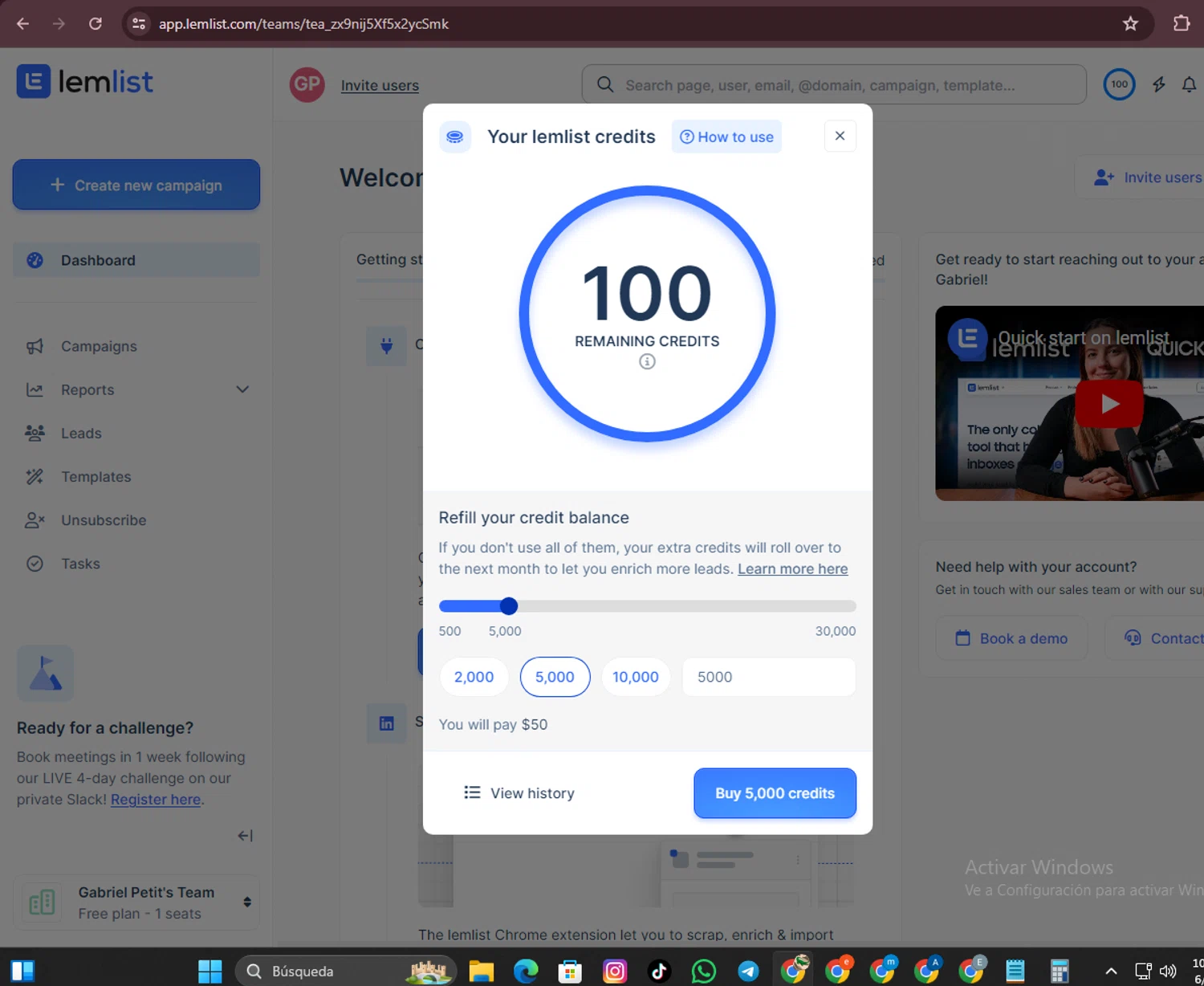Viewport: 1204px width, 986px height.
Task: Click the Getting started tab behind the dialog
Action: pyautogui.click(x=389, y=259)
